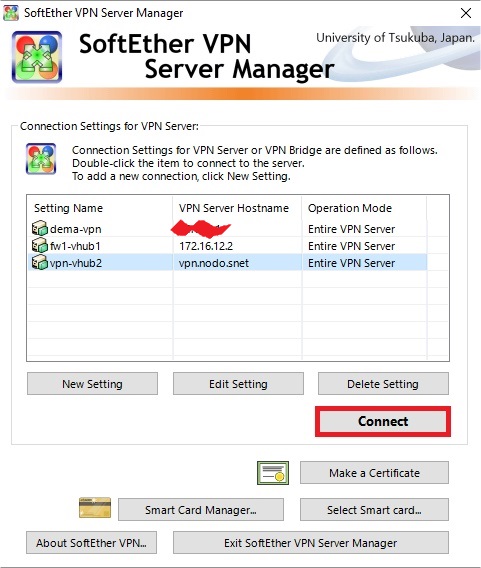Click the Delete Setting button

pos(383,384)
